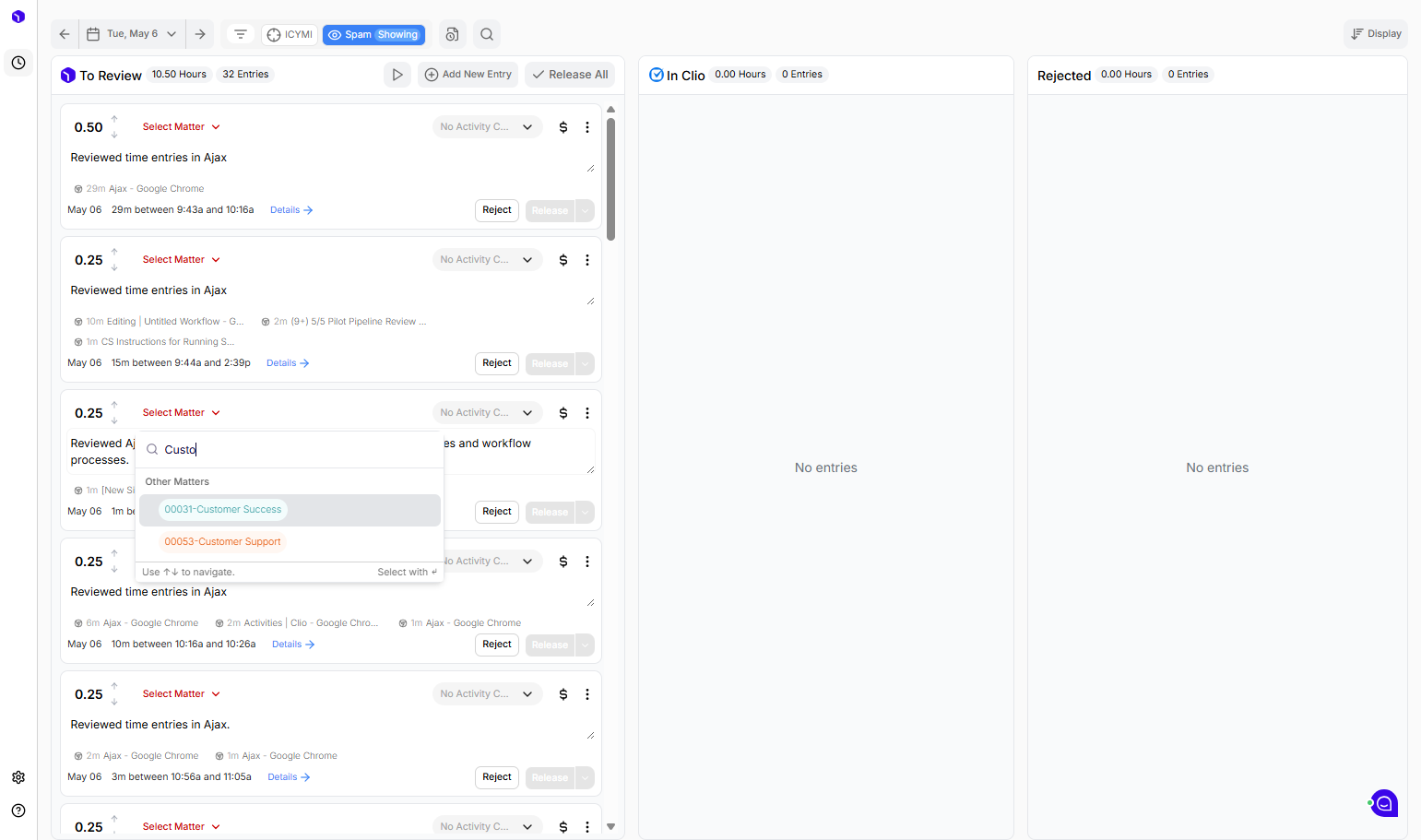The height and width of the screenshot is (840, 1421).
Task: Open the search magnifier in toolbar
Action: 487,34
